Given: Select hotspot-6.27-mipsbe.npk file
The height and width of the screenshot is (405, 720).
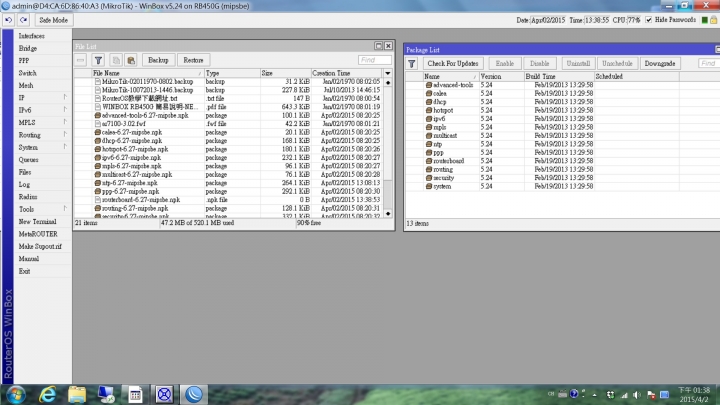Looking at the screenshot, I should point(229,149).
